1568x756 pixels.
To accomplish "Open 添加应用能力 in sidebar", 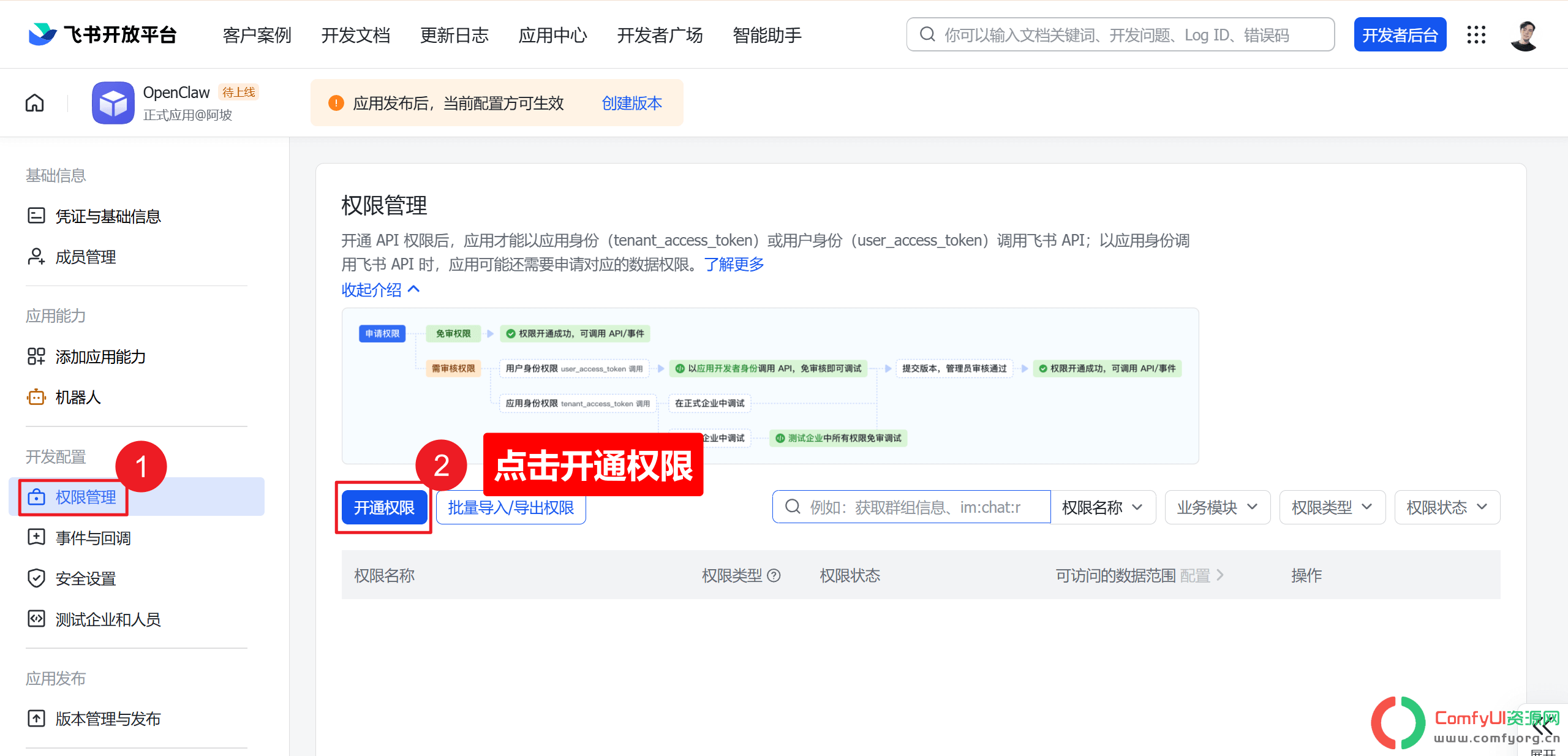I will click(86, 357).
